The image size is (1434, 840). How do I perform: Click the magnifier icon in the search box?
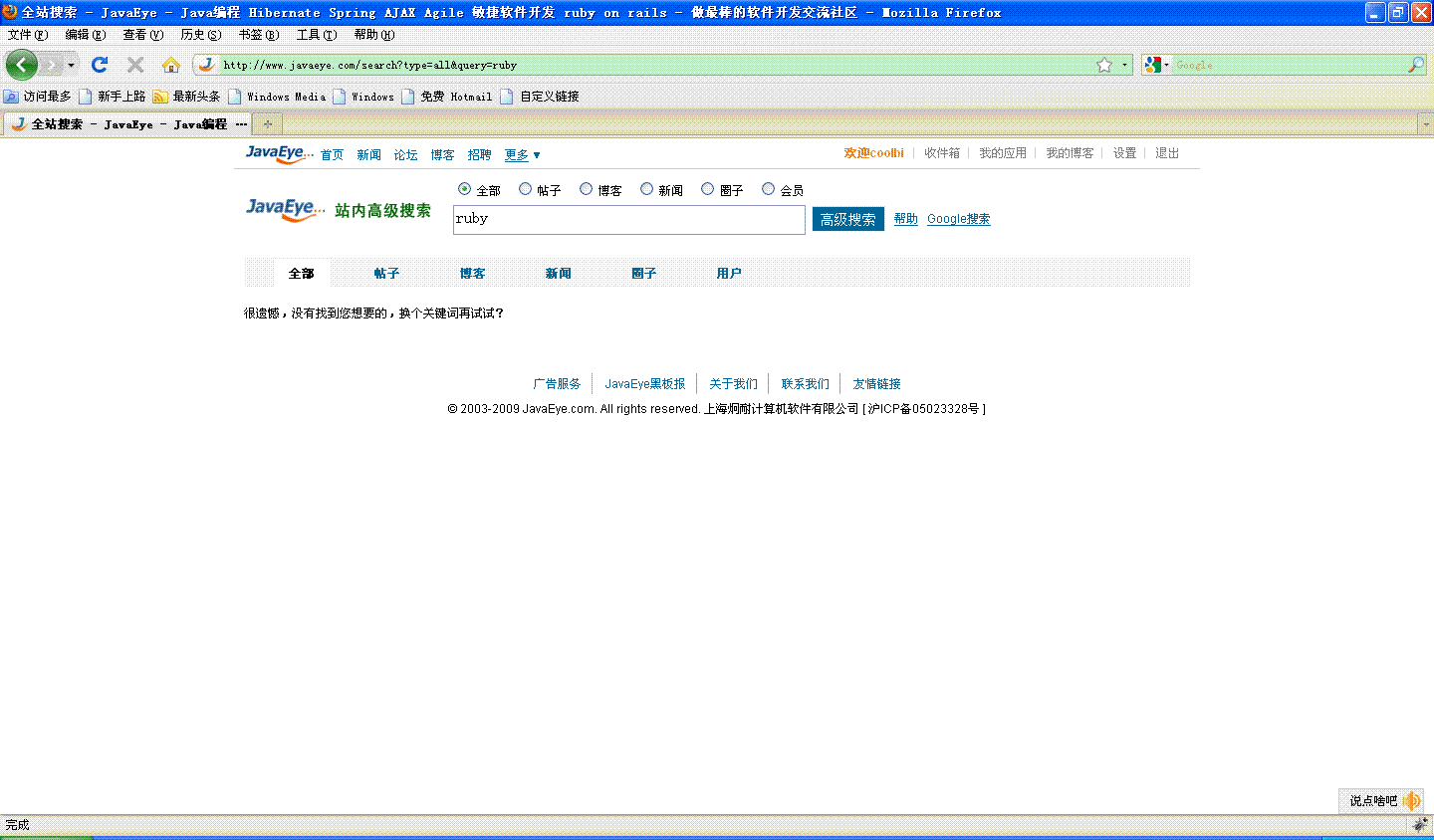click(x=1416, y=65)
